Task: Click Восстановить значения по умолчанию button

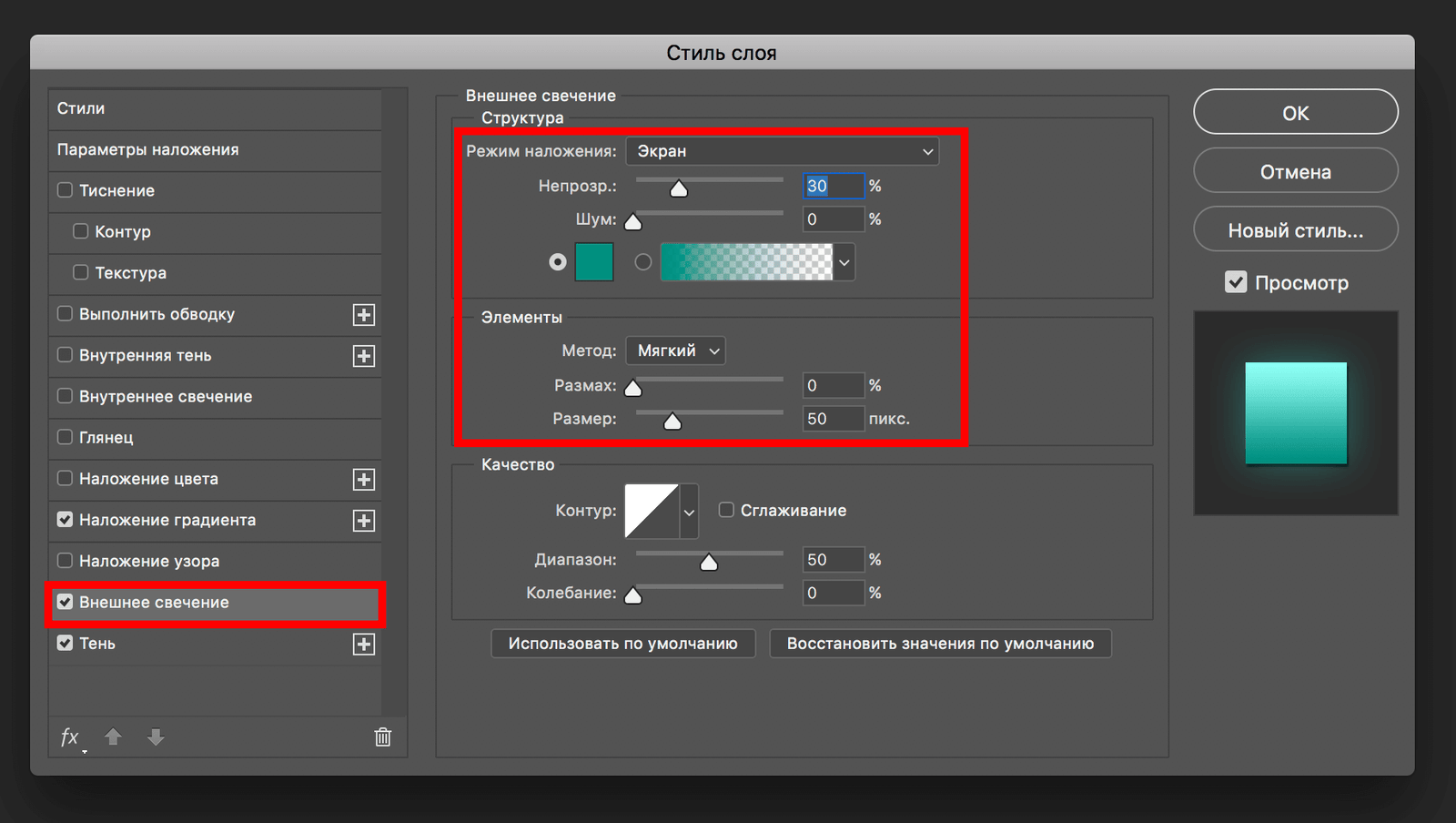Action: [940, 644]
